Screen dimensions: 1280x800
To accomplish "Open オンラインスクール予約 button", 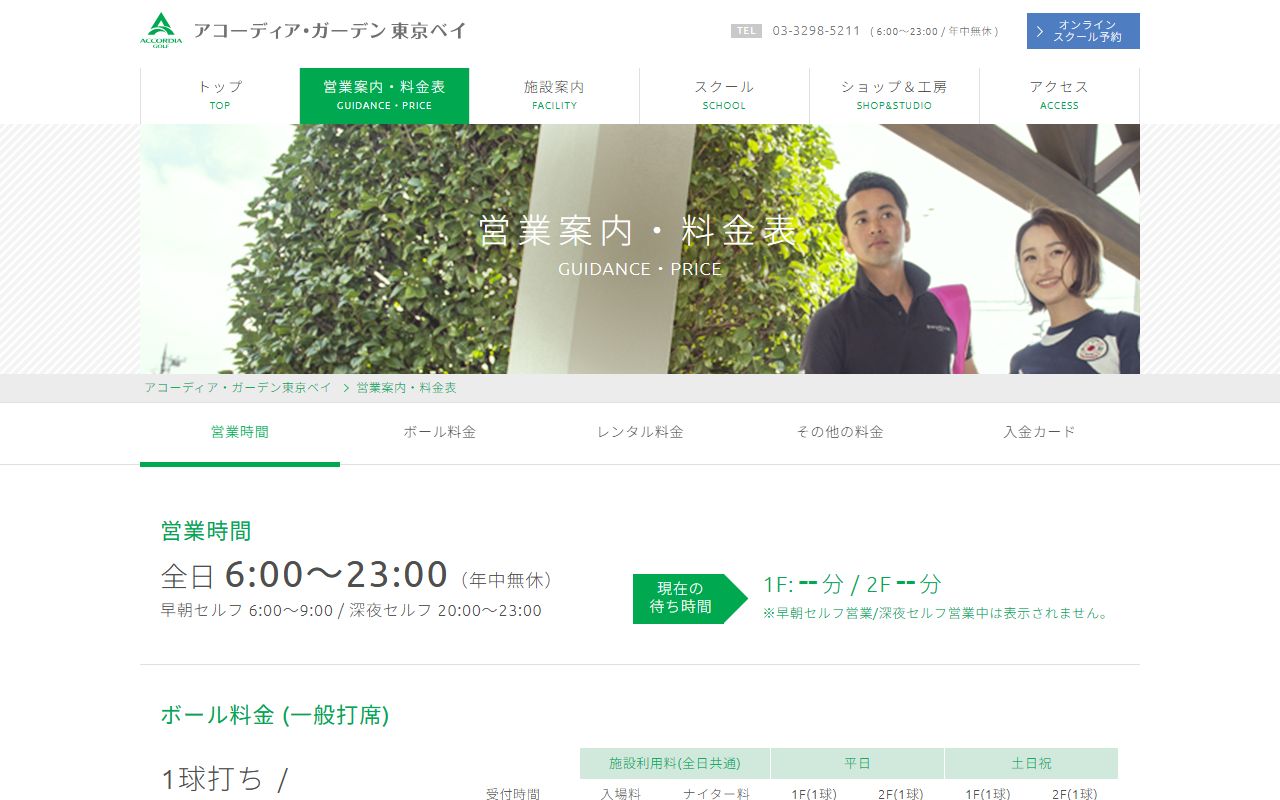I will pyautogui.click(x=1083, y=31).
